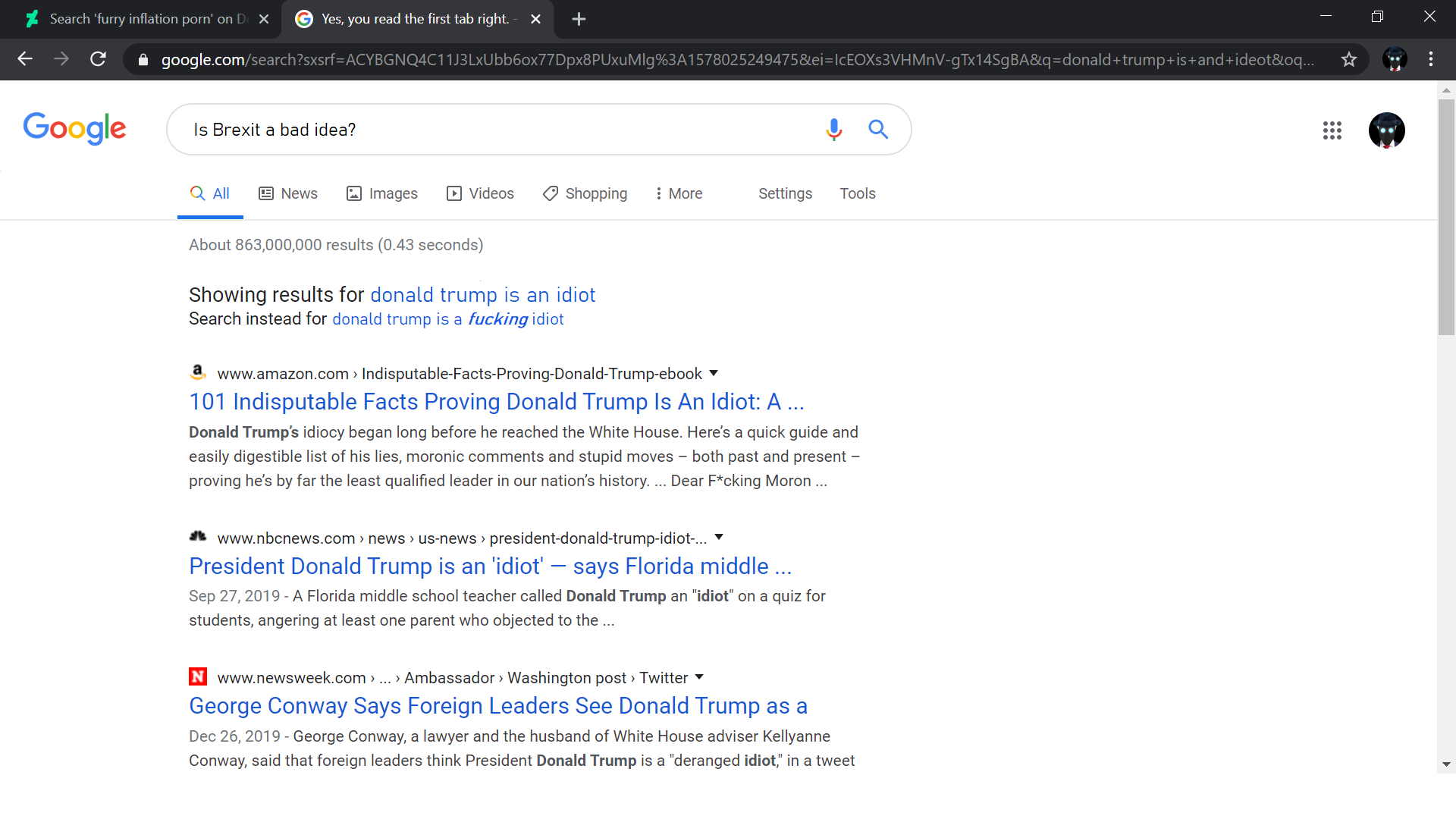
Task: Open a new browser tab
Action: (x=579, y=19)
